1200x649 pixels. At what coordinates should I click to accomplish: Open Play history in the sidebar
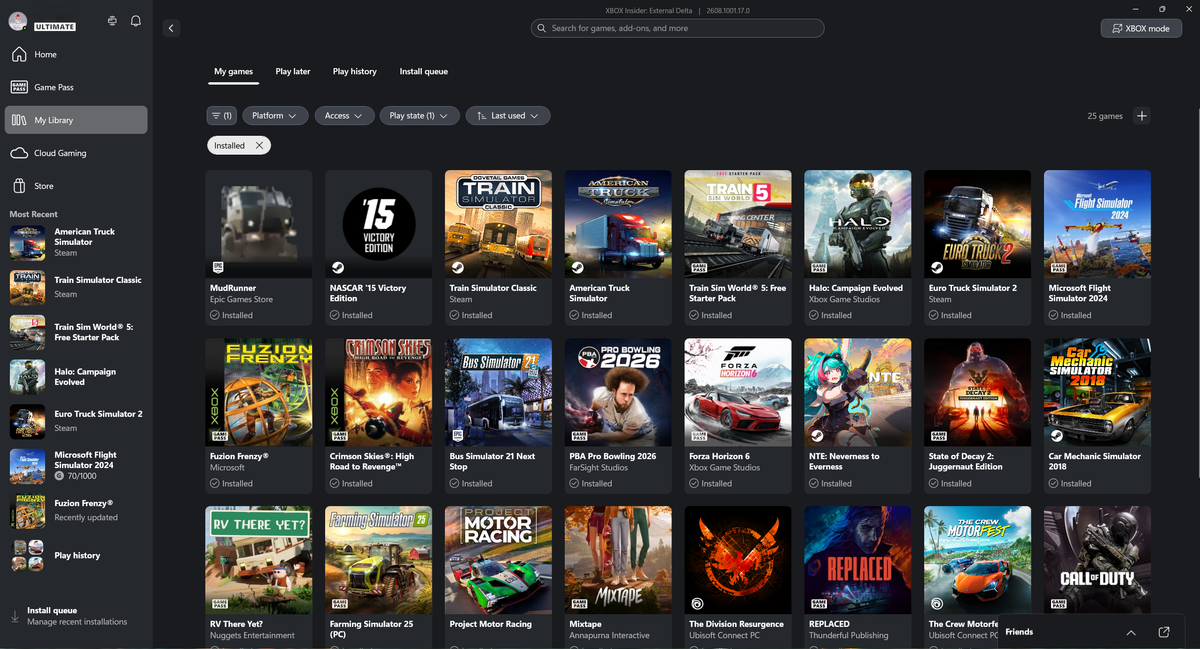pyautogui.click(x=76, y=555)
